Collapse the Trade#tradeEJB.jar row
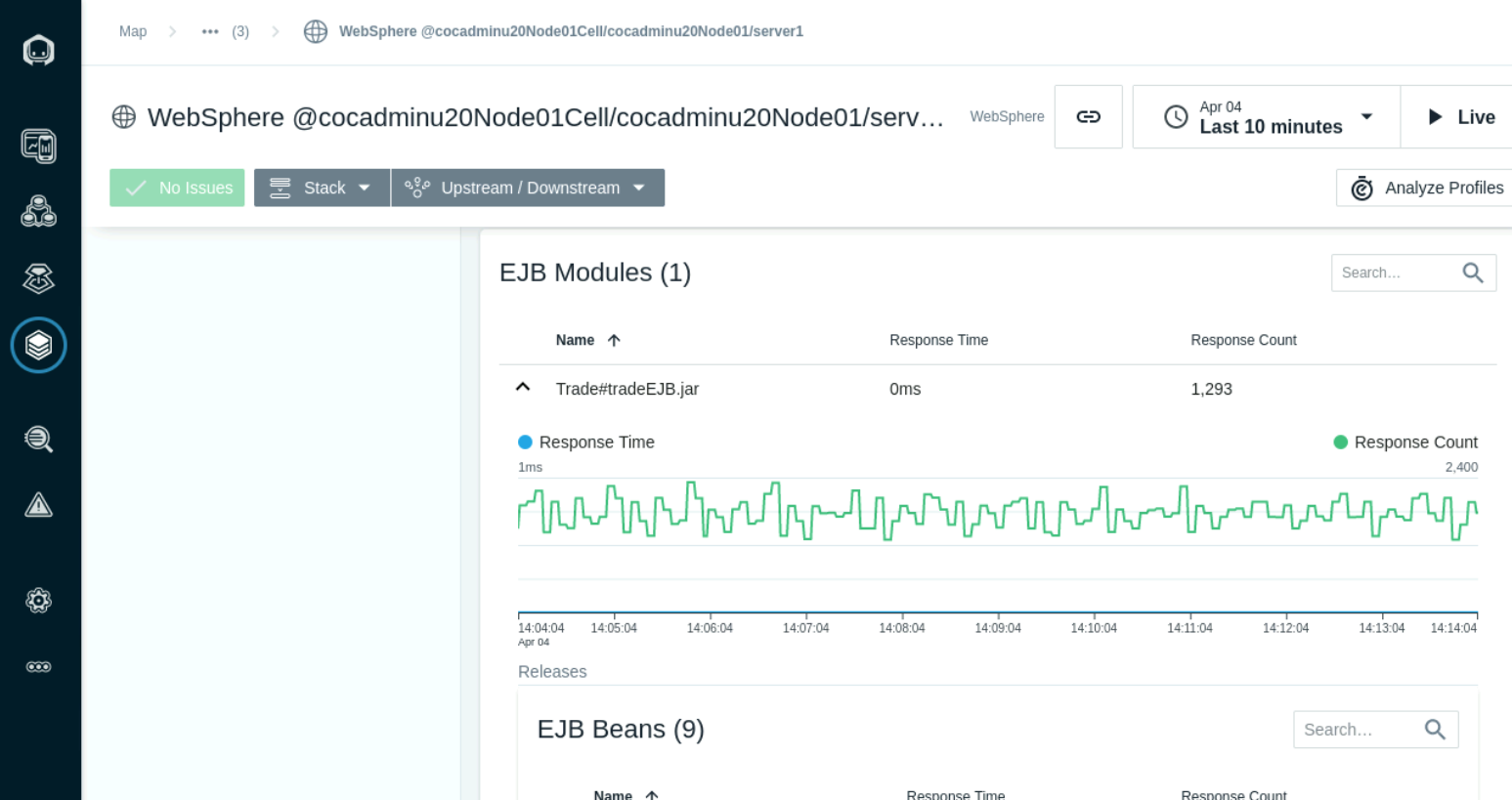 point(523,388)
